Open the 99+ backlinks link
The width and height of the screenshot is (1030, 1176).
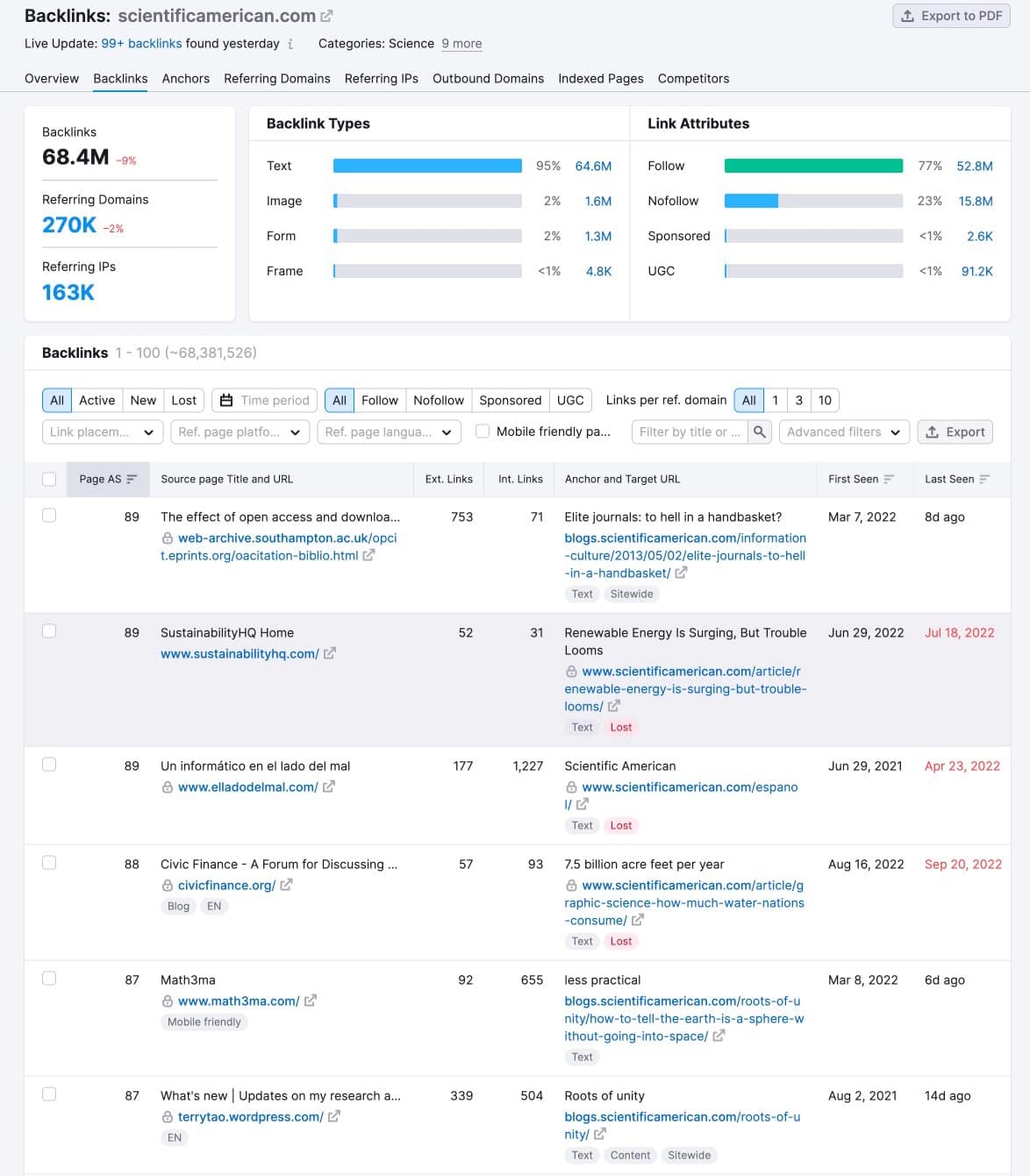[x=142, y=43]
